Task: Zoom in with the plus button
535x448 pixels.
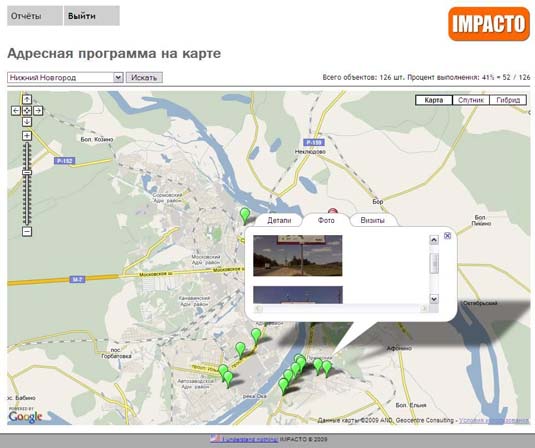Action: 27,136
